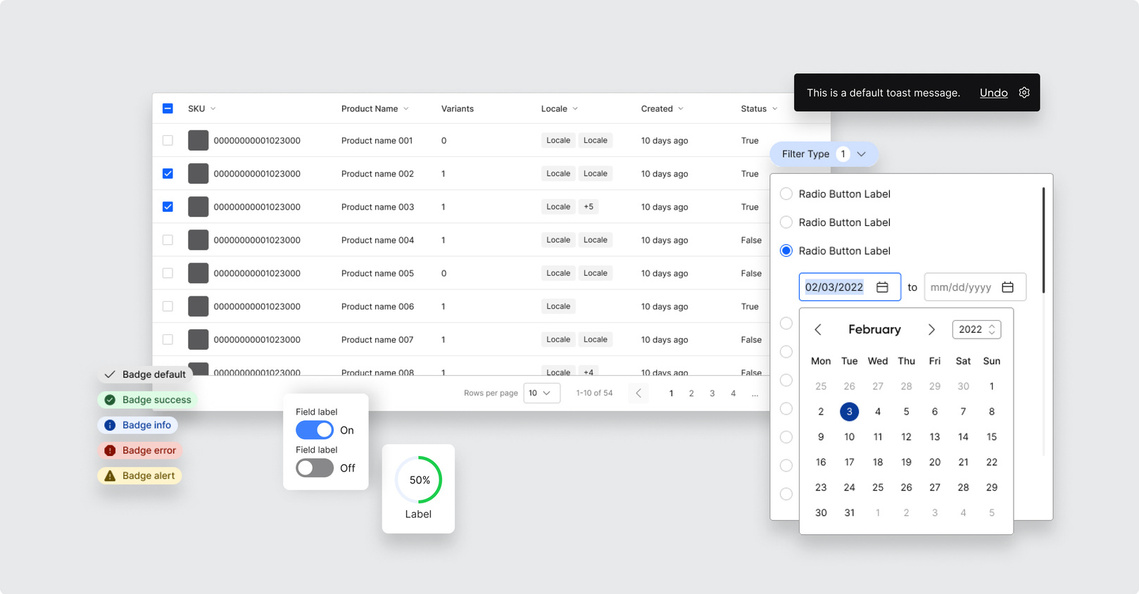Viewport: 1139px width, 594px height.
Task: Click the Undo link in the toast
Action: 994,92
